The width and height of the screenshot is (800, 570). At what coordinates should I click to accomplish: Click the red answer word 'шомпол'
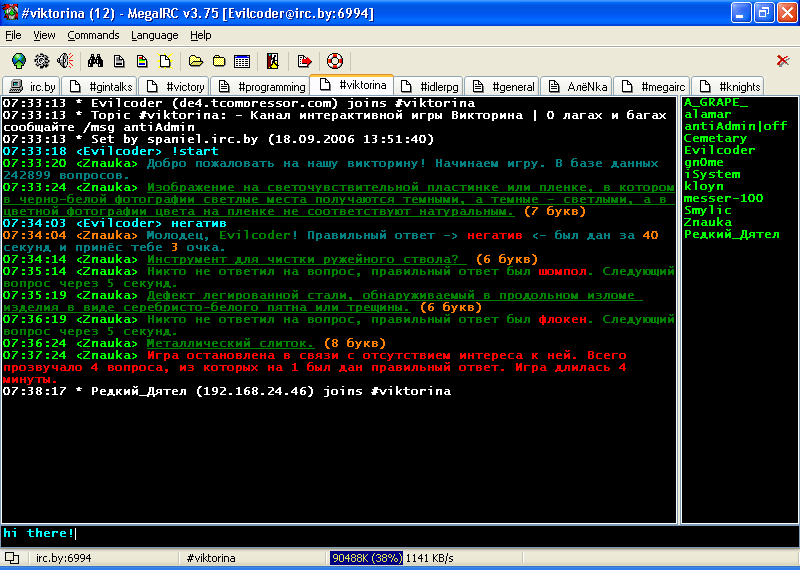[562, 271]
